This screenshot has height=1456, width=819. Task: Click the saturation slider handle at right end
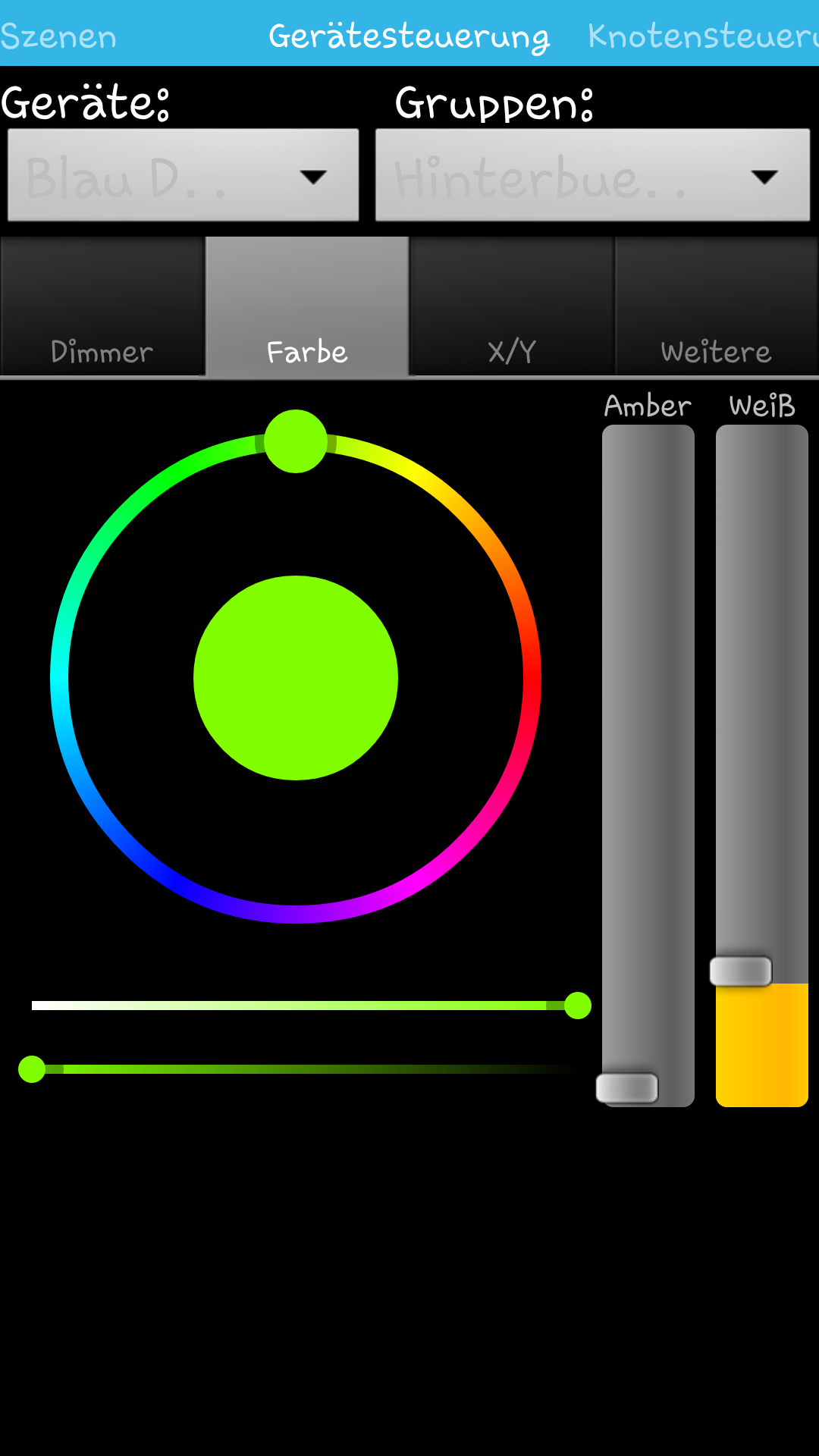[578, 1006]
